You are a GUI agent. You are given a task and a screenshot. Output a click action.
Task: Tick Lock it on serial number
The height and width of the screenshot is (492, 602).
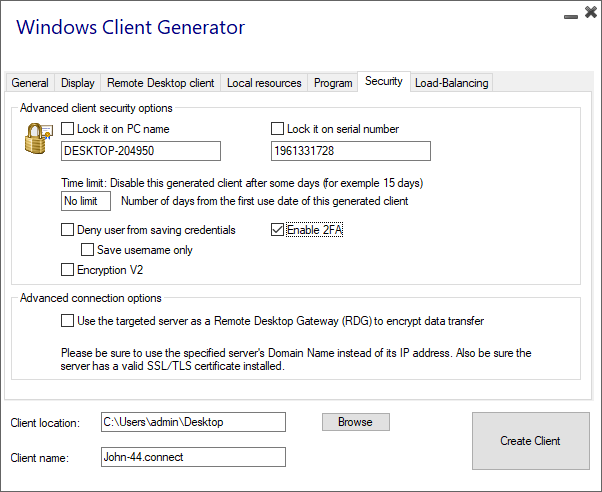[278, 129]
